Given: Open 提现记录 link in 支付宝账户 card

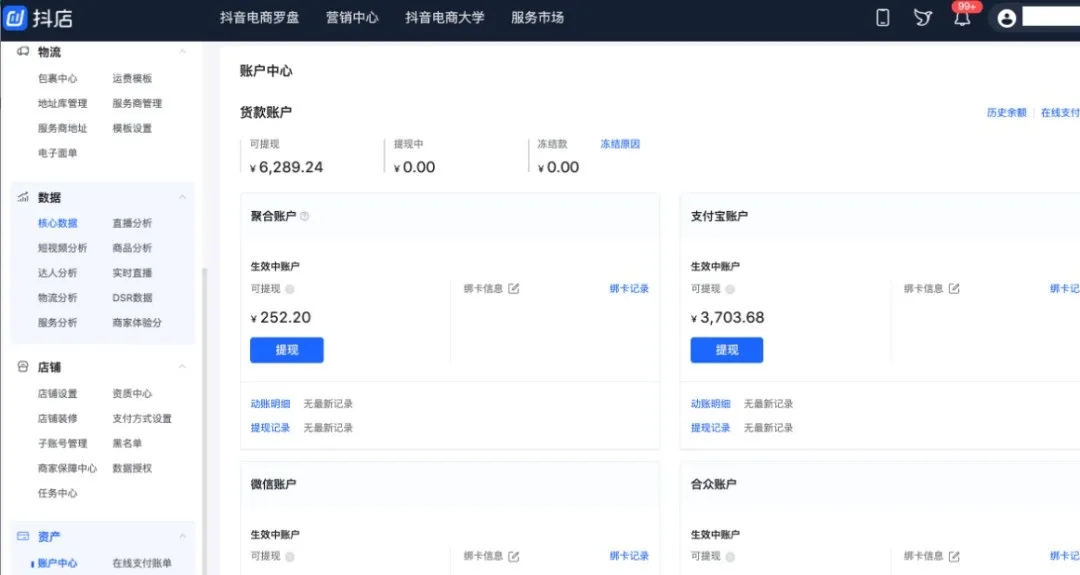Looking at the screenshot, I should tap(710, 428).
